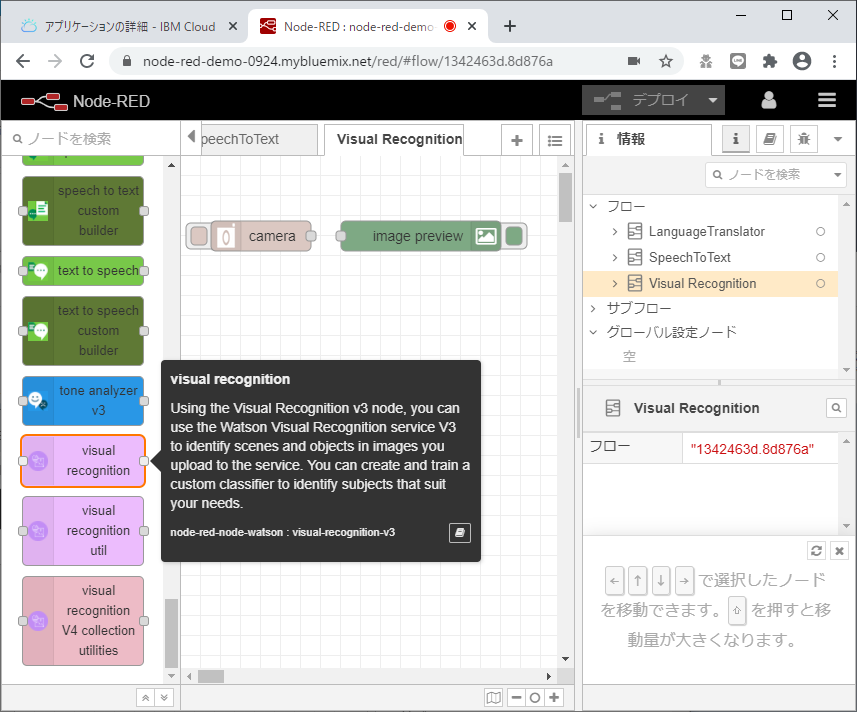Select the visual recognition V4 collection utilities node
Viewport: 857px width, 712px height.
pyautogui.click(x=82, y=620)
